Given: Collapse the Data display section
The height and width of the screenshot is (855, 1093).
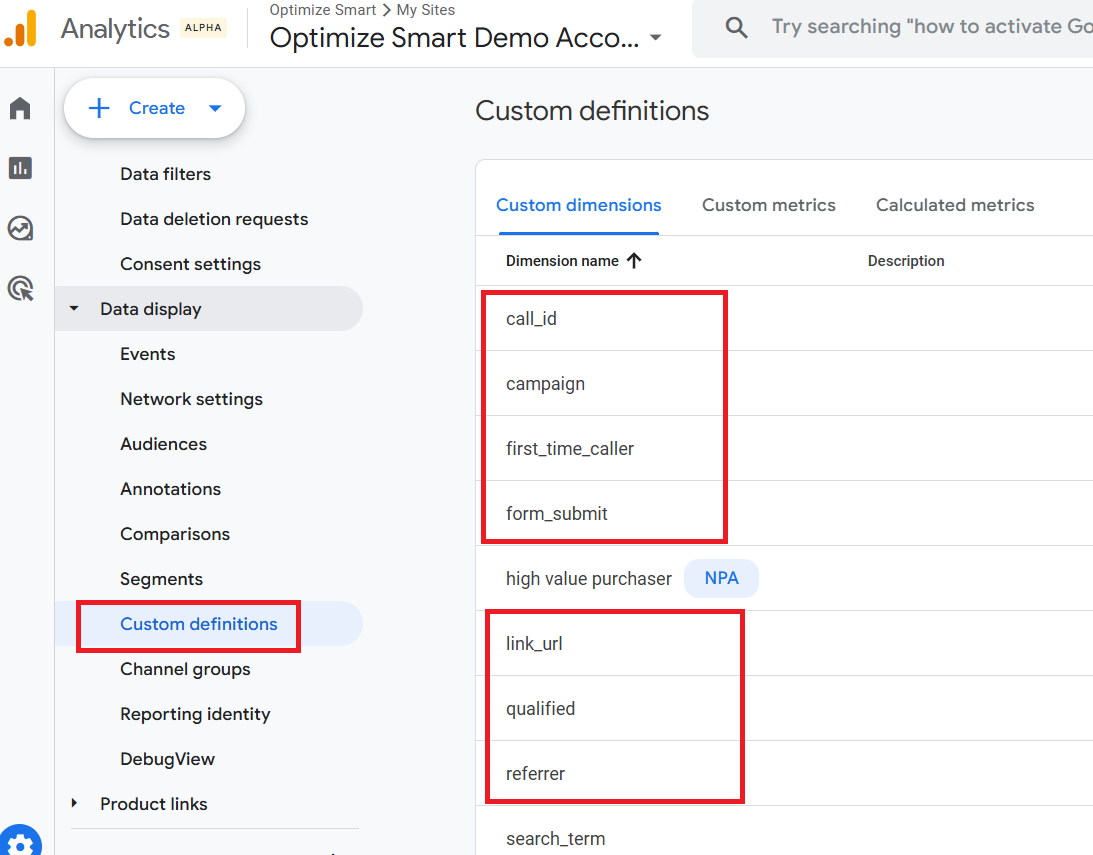Looking at the screenshot, I should point(74,309).
